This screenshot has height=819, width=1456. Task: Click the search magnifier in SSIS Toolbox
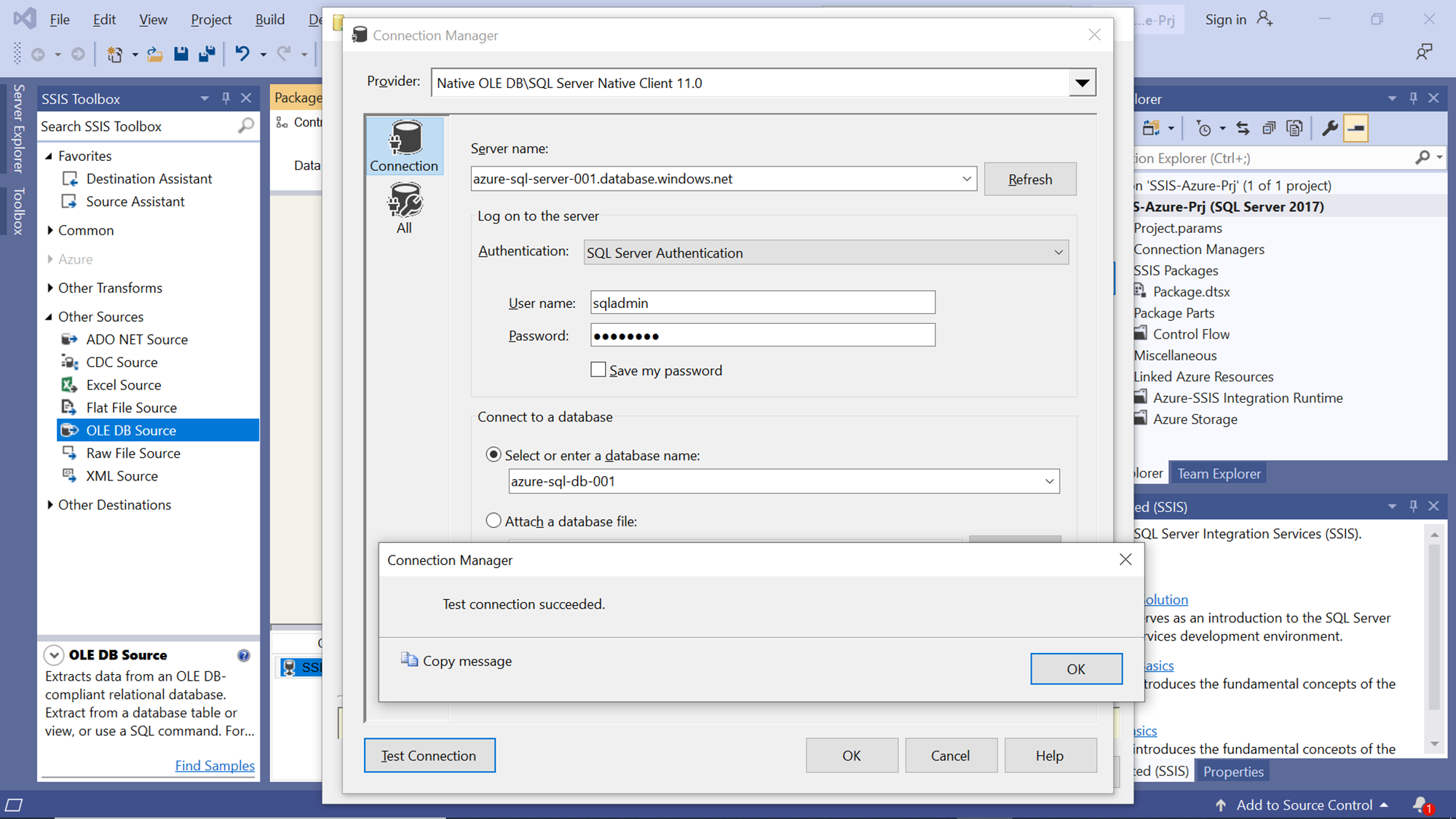245,126
